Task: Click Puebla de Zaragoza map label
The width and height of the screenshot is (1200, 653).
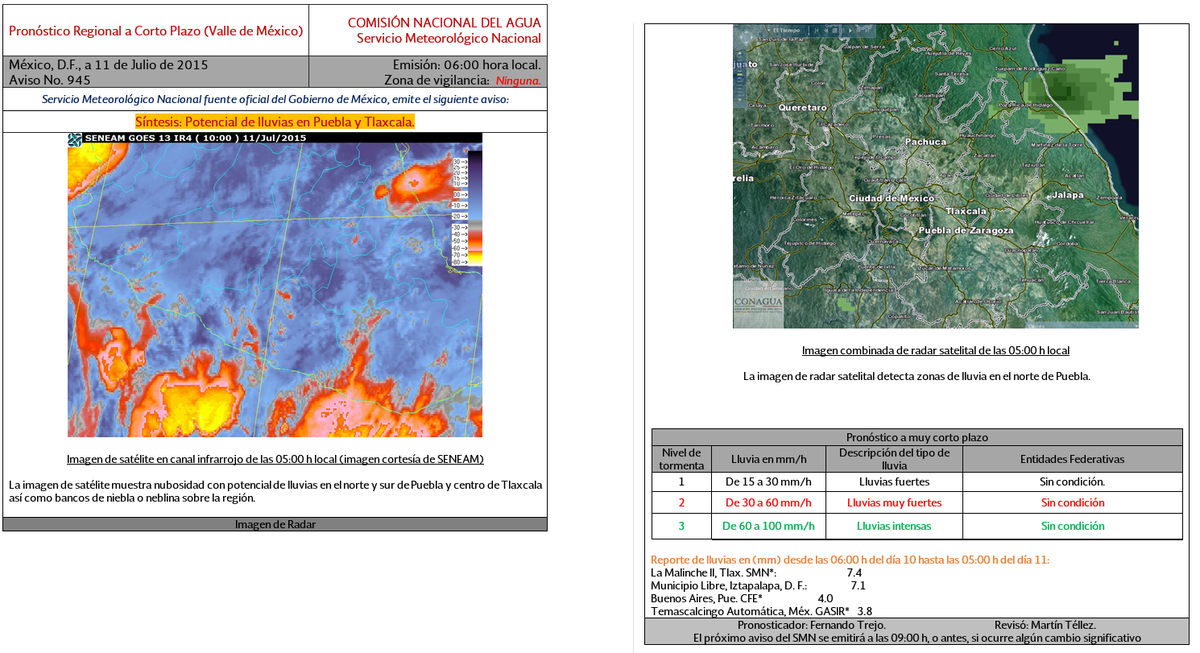Action: tap(966, 231)
